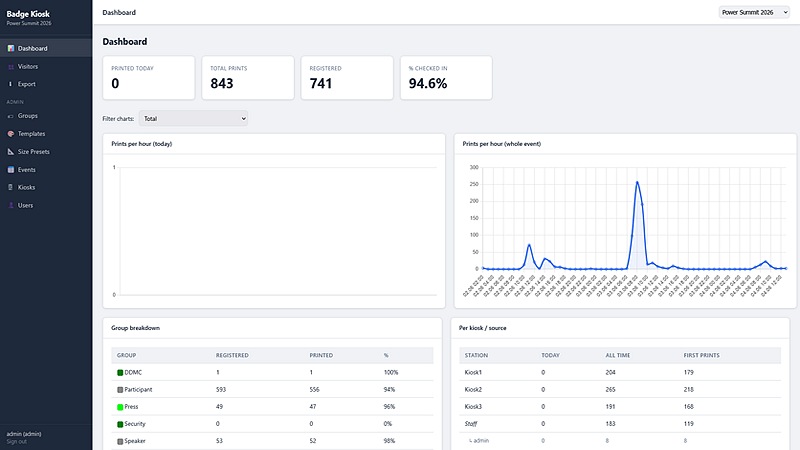Screen dimensions: 800x450
Task: Open Visitors via its sidebar icon
Action: point(11,67)
